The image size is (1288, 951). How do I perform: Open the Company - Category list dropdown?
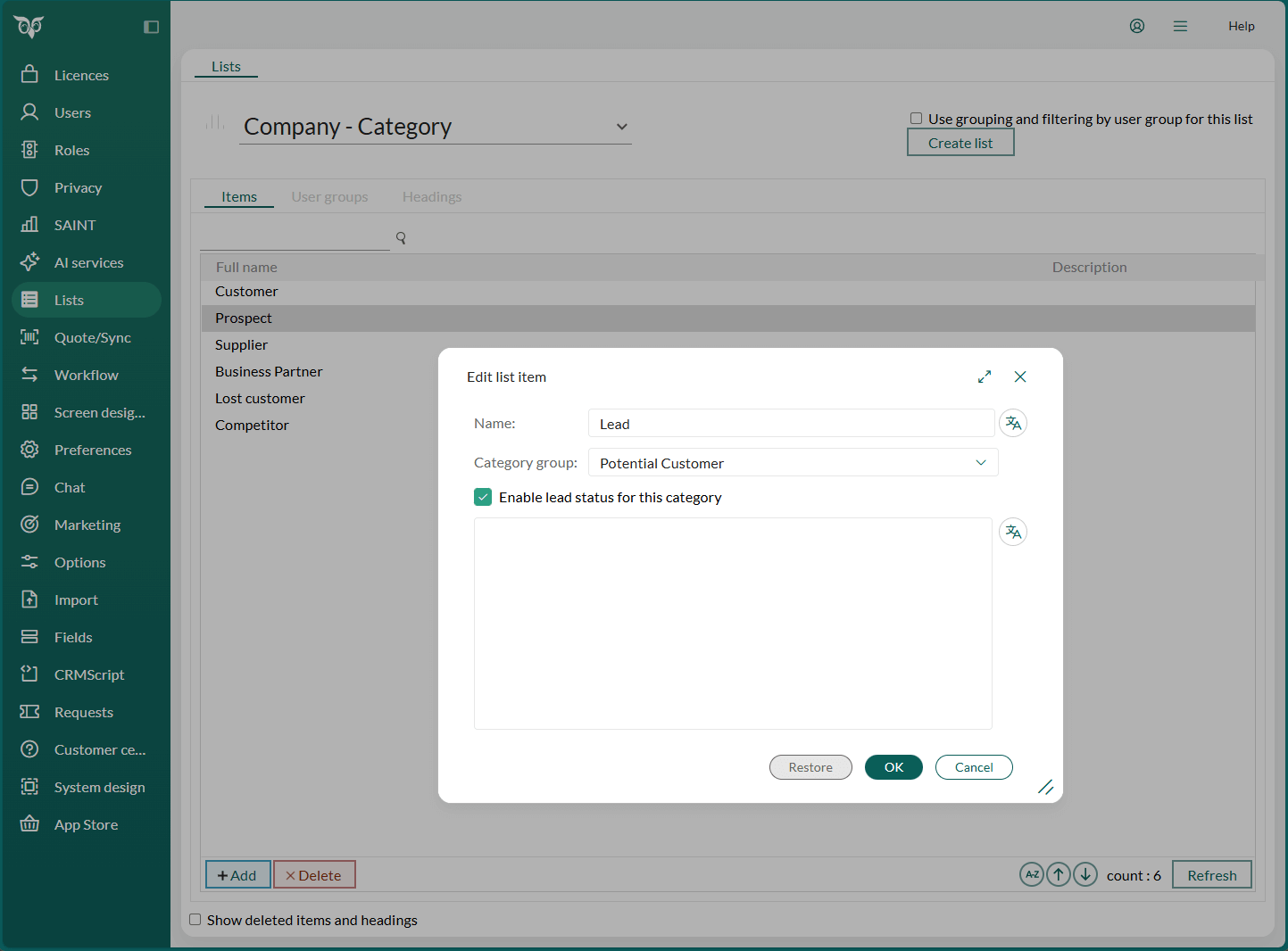point(621,127)
